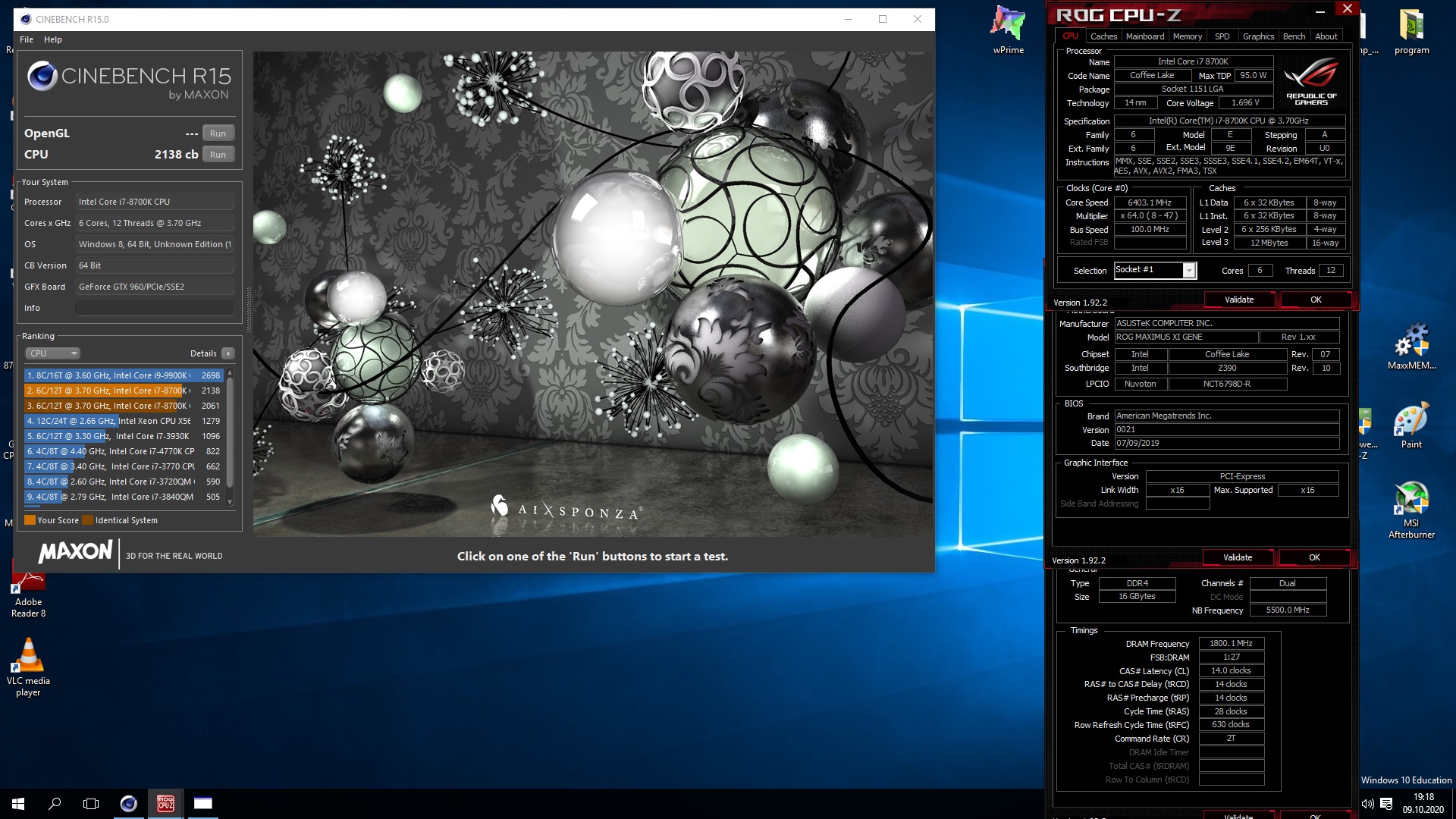Select ranking row Xeon 12C/24T
The height and width of the screenshot is (819, 1456).
[x=123, y=421]
